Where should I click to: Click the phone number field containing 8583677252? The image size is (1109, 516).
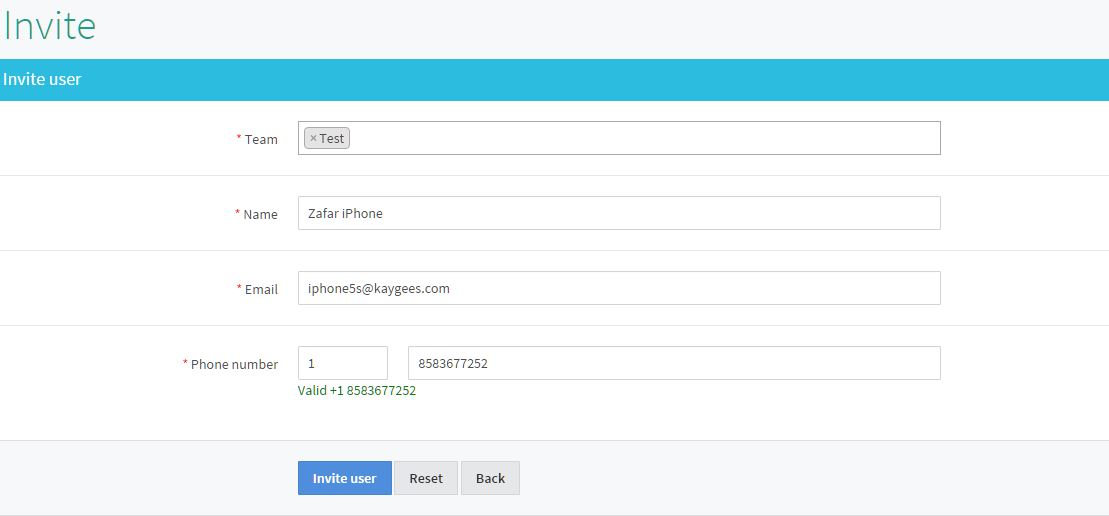pyautogui.click(x=674, y=363)
